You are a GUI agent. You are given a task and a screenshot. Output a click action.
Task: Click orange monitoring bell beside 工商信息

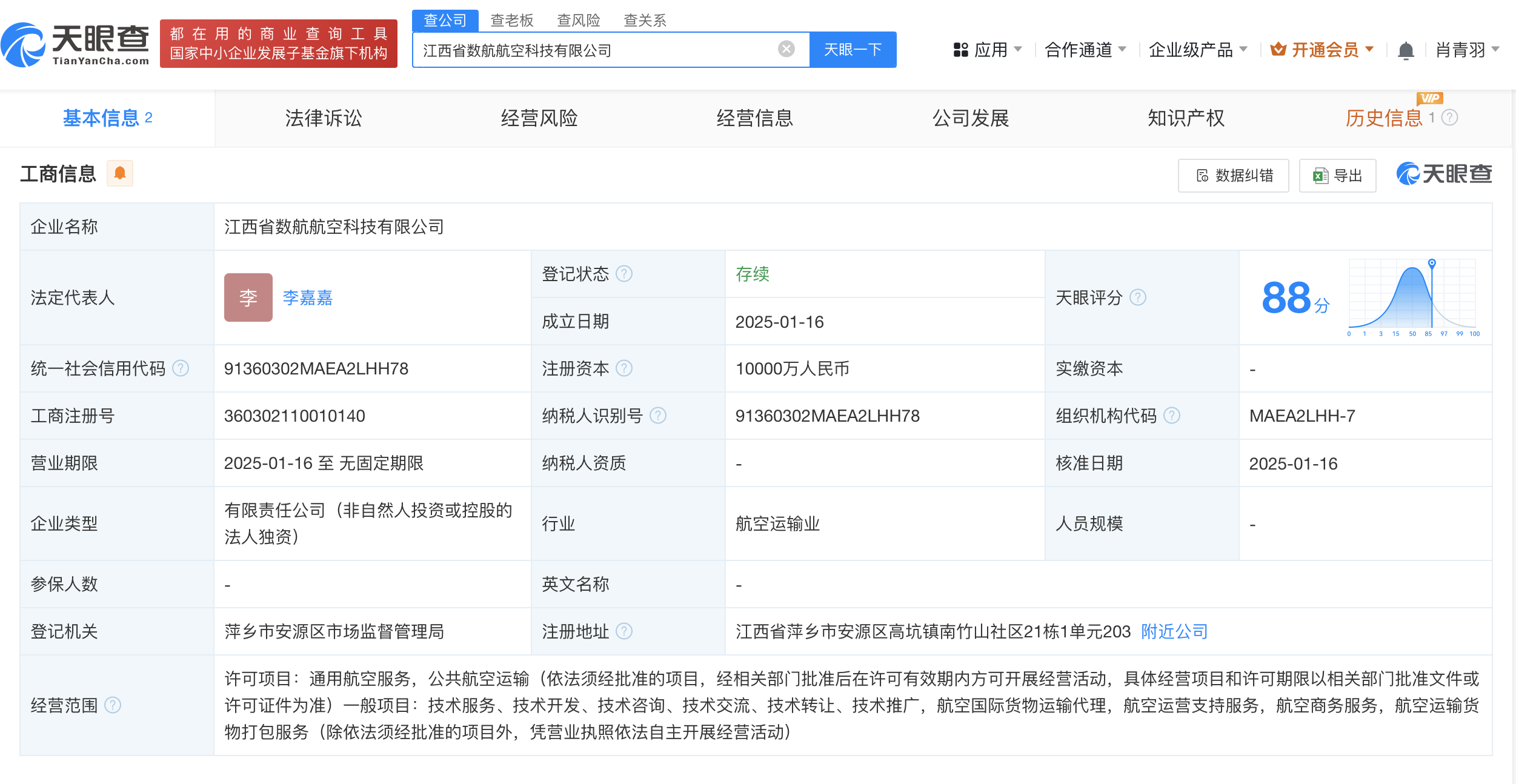pyautogui.click(x=120, y=173)
